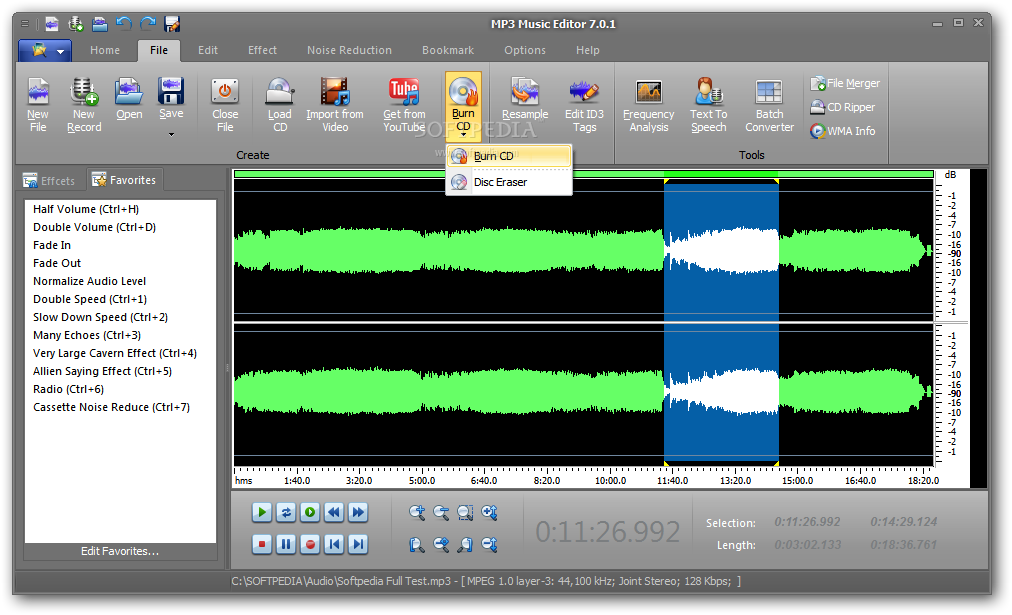Open the File Merger tool
This screenshot has width=1012, height=615.
(x=845, y=83)
